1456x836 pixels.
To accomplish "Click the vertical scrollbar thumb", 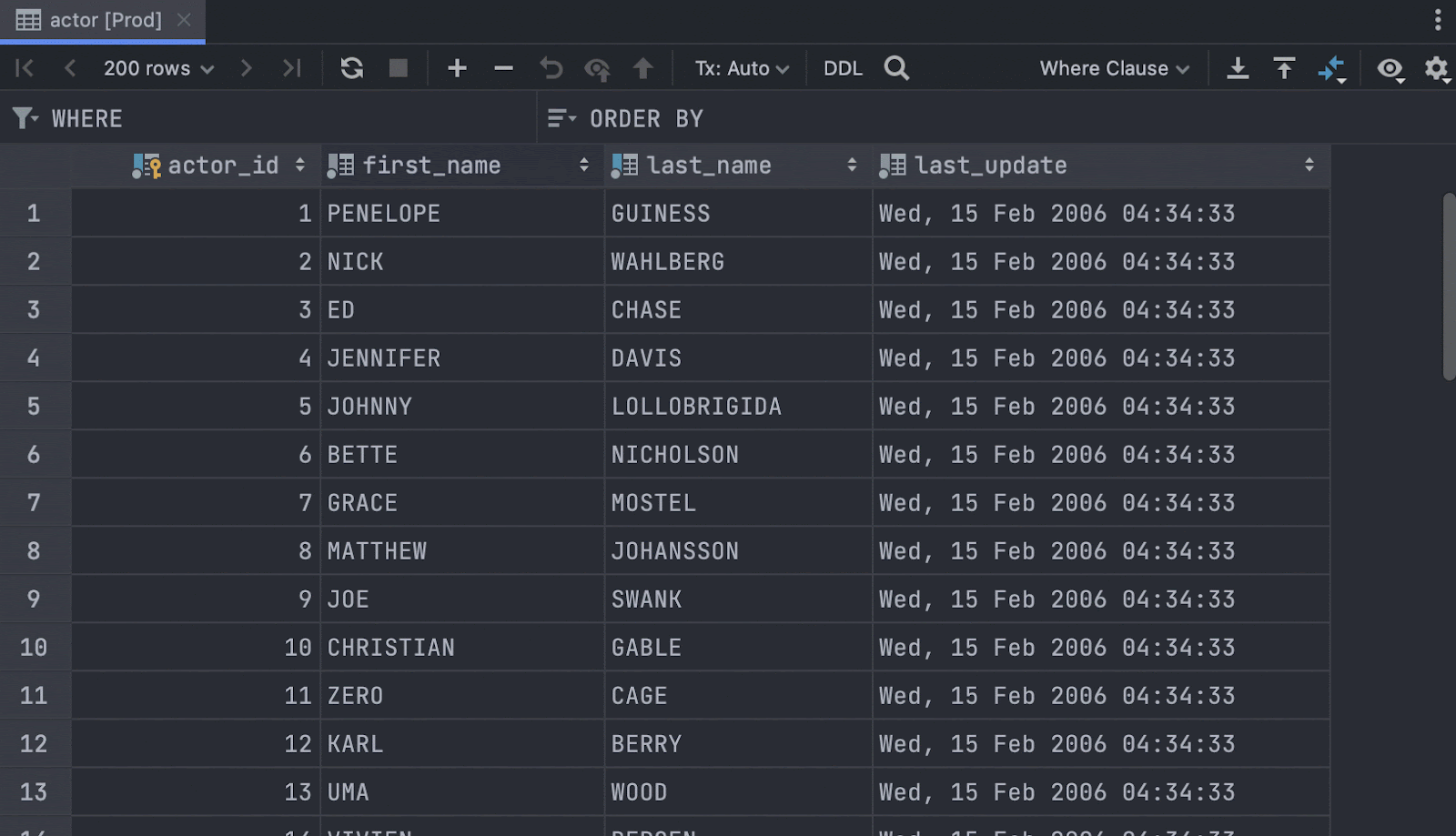I will coord(1449,287).
